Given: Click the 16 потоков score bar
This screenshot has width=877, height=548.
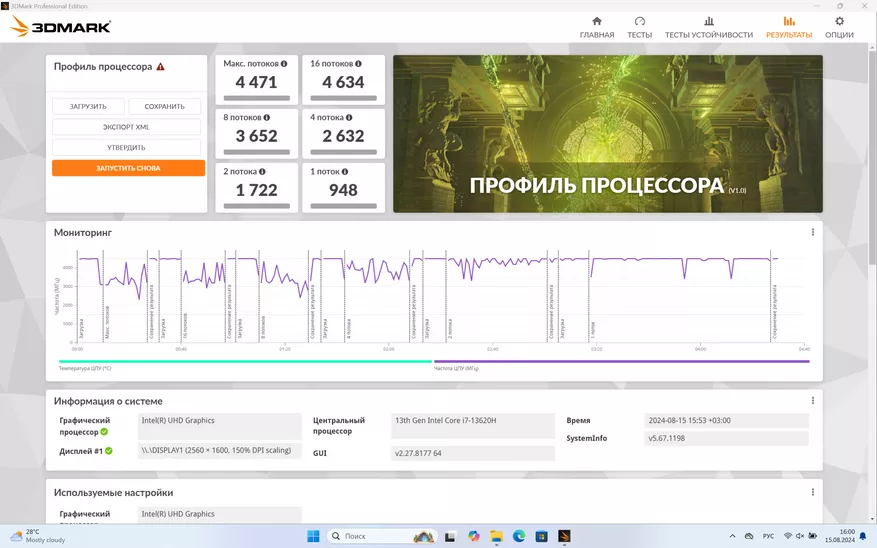Looking at the screenshot, I should coord(343,98).
